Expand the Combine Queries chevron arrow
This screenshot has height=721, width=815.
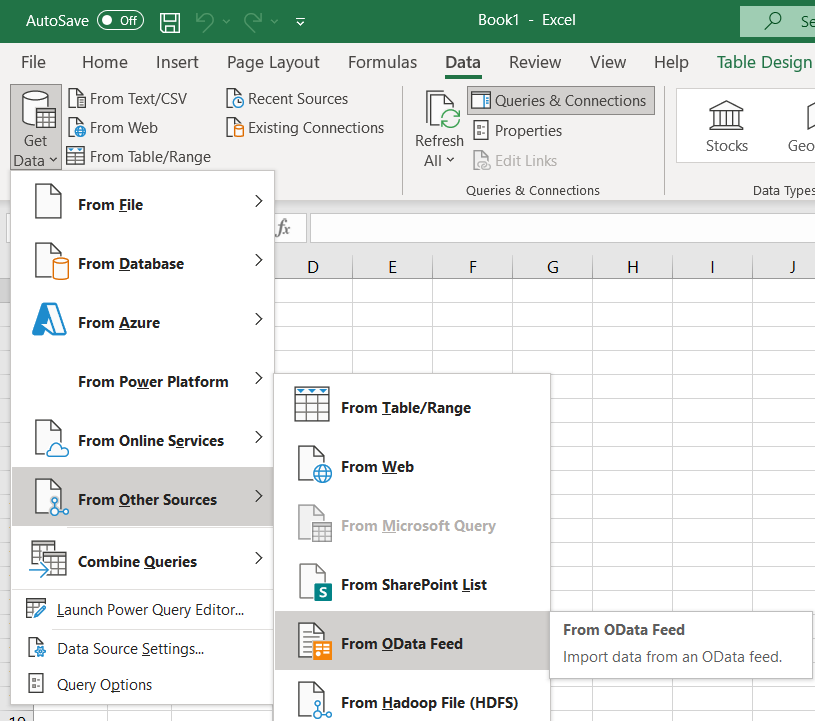(259, 558)
